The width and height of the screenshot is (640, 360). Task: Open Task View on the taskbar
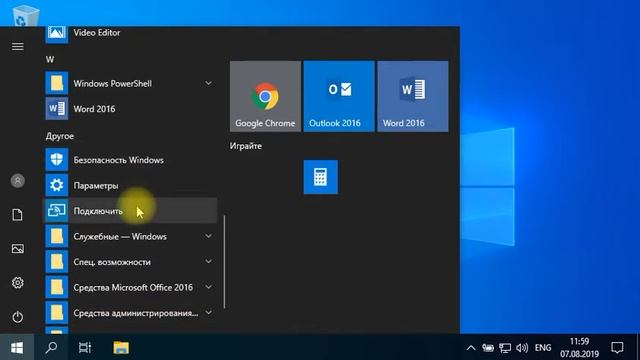(85, 348)
